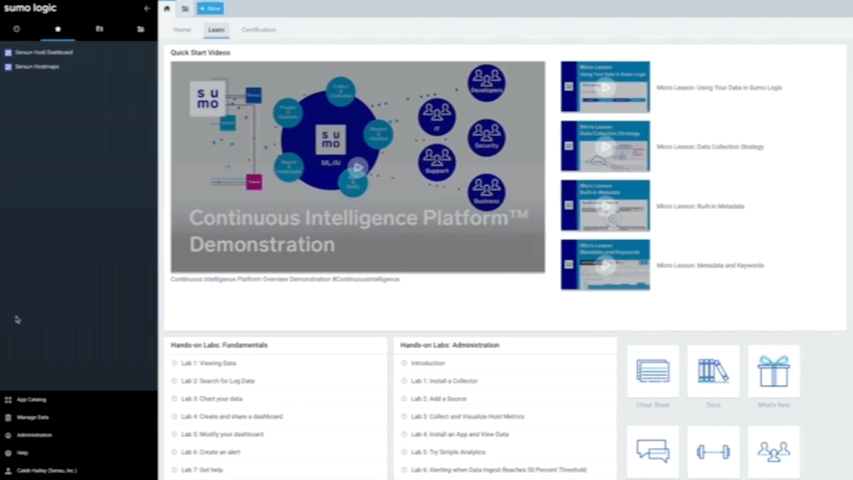Open Lab 5: Try Simple Analytics
Viewport: 853px width, 480px height.
click(x=448, y=452)
